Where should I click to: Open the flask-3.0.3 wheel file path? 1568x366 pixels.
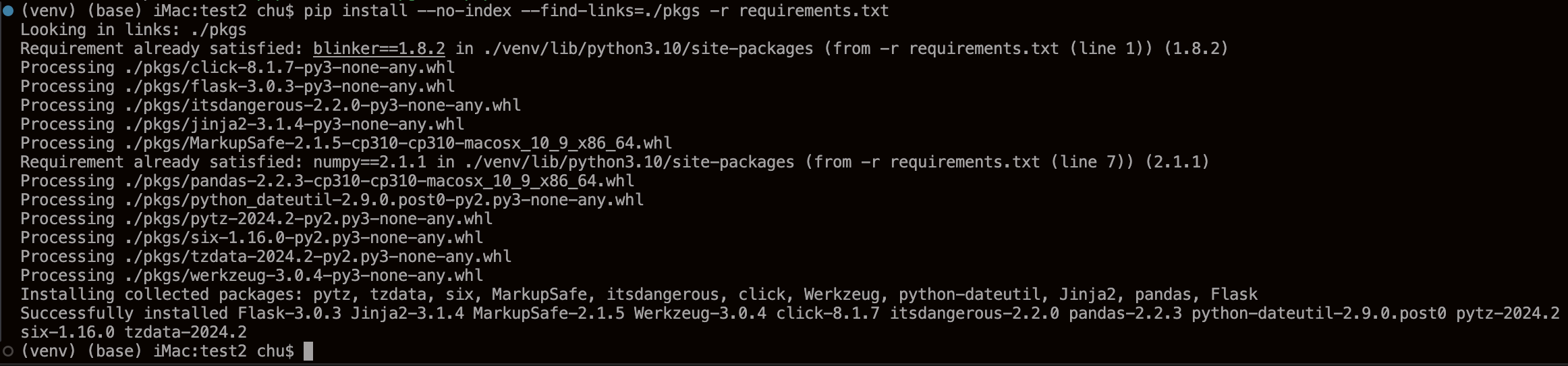click(289, 86)
